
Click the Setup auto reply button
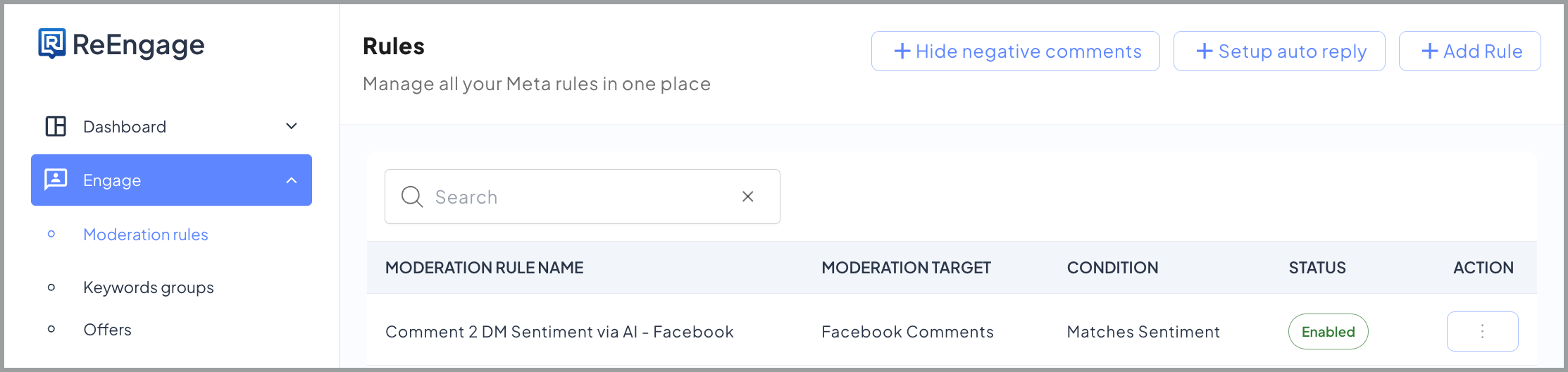click(x=1279, y=51)
